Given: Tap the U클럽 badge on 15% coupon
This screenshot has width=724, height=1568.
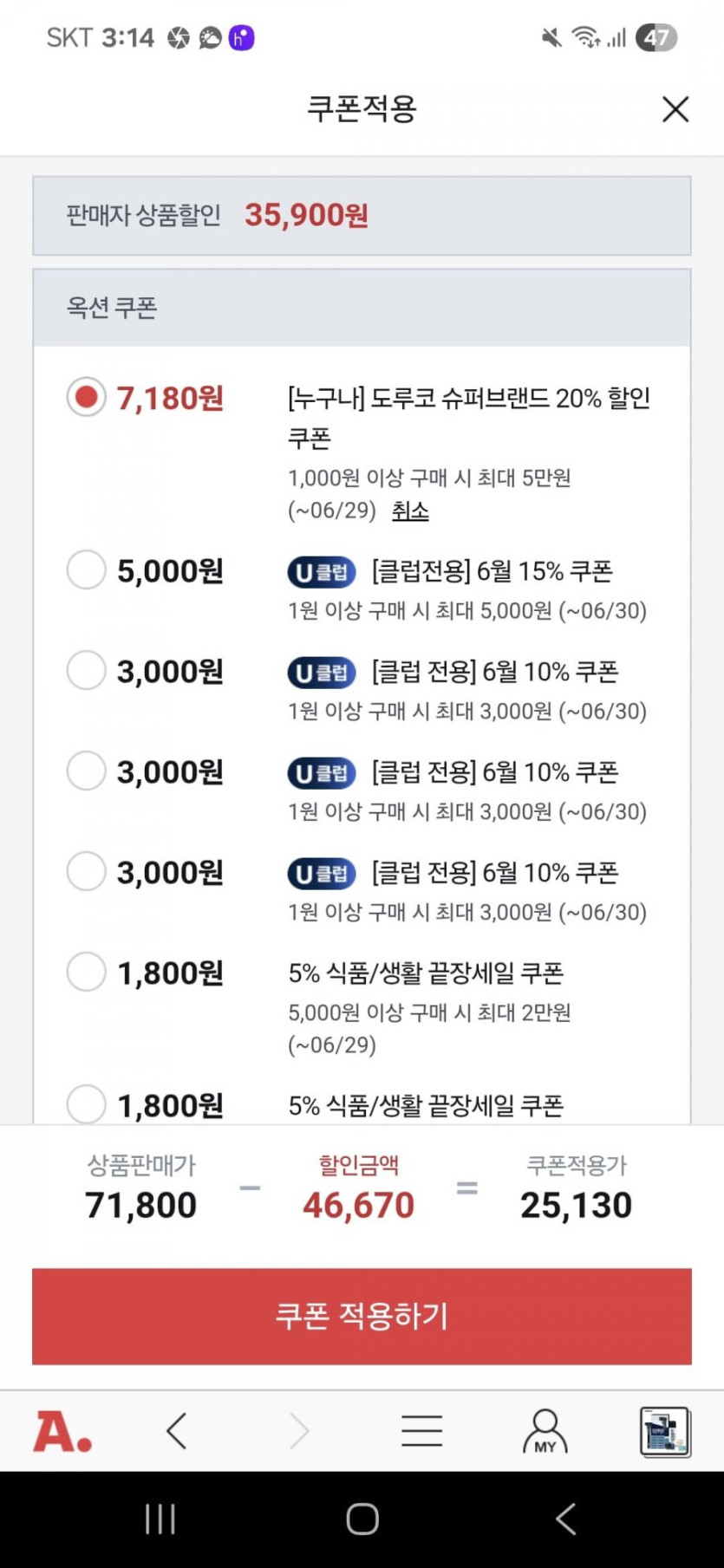Looking at the screenshot, I should coord(322,572).
